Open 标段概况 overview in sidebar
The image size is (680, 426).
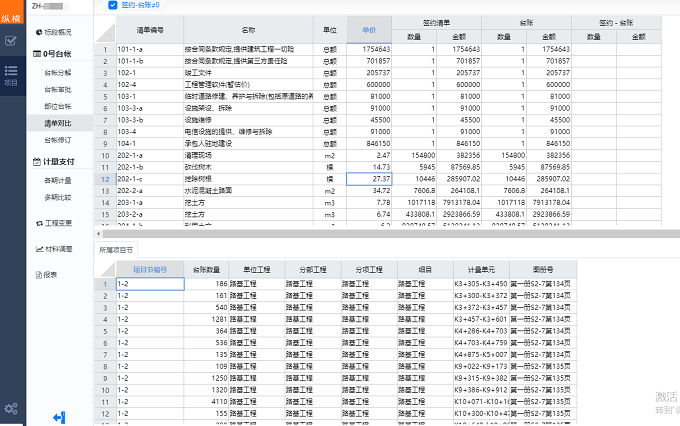[57, 33]
